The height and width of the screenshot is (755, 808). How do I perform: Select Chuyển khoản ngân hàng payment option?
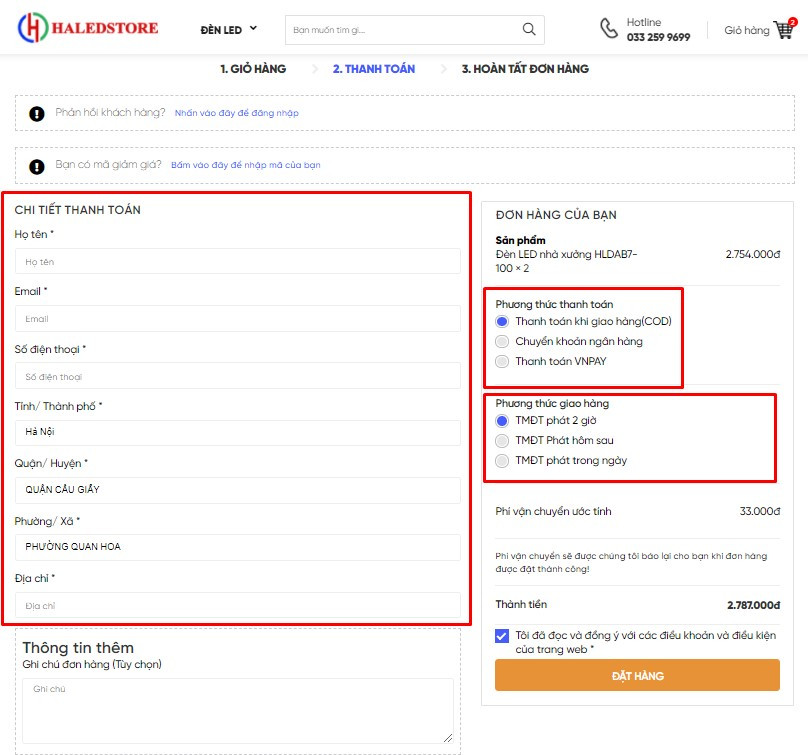coord(503,341)
